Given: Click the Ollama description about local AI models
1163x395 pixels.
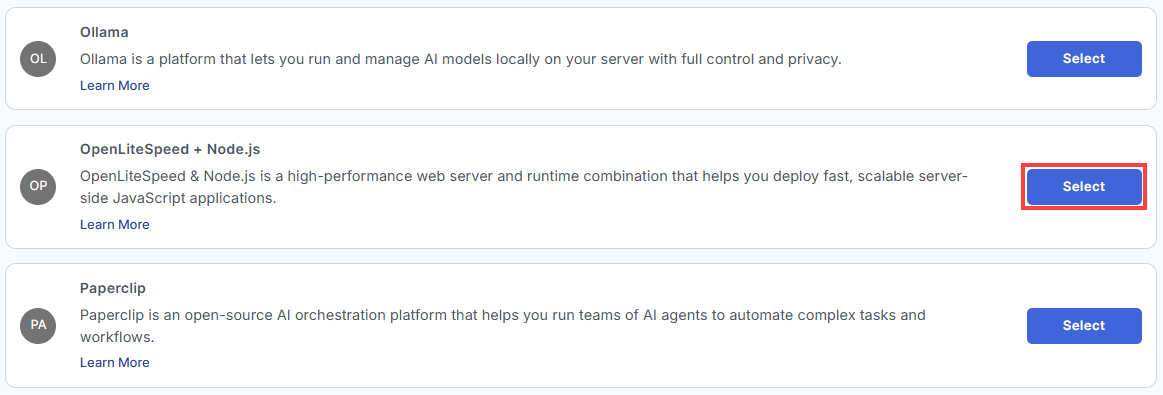Looking at the screenshot, I should (x=461, y=59).
